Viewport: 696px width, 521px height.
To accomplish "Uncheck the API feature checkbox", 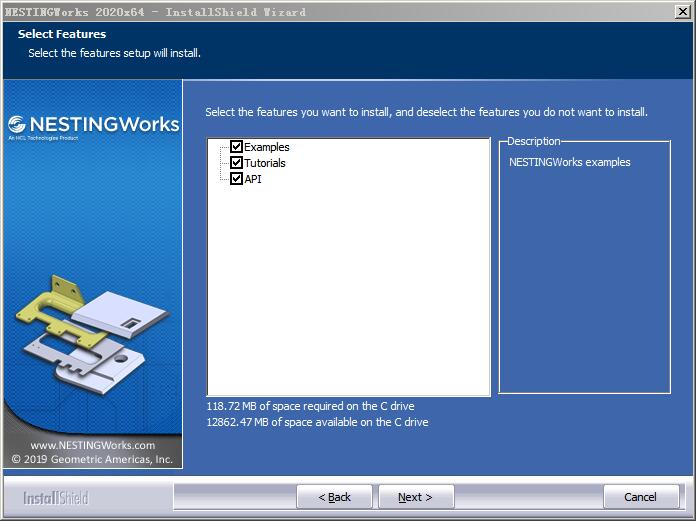I will (236, 178).
